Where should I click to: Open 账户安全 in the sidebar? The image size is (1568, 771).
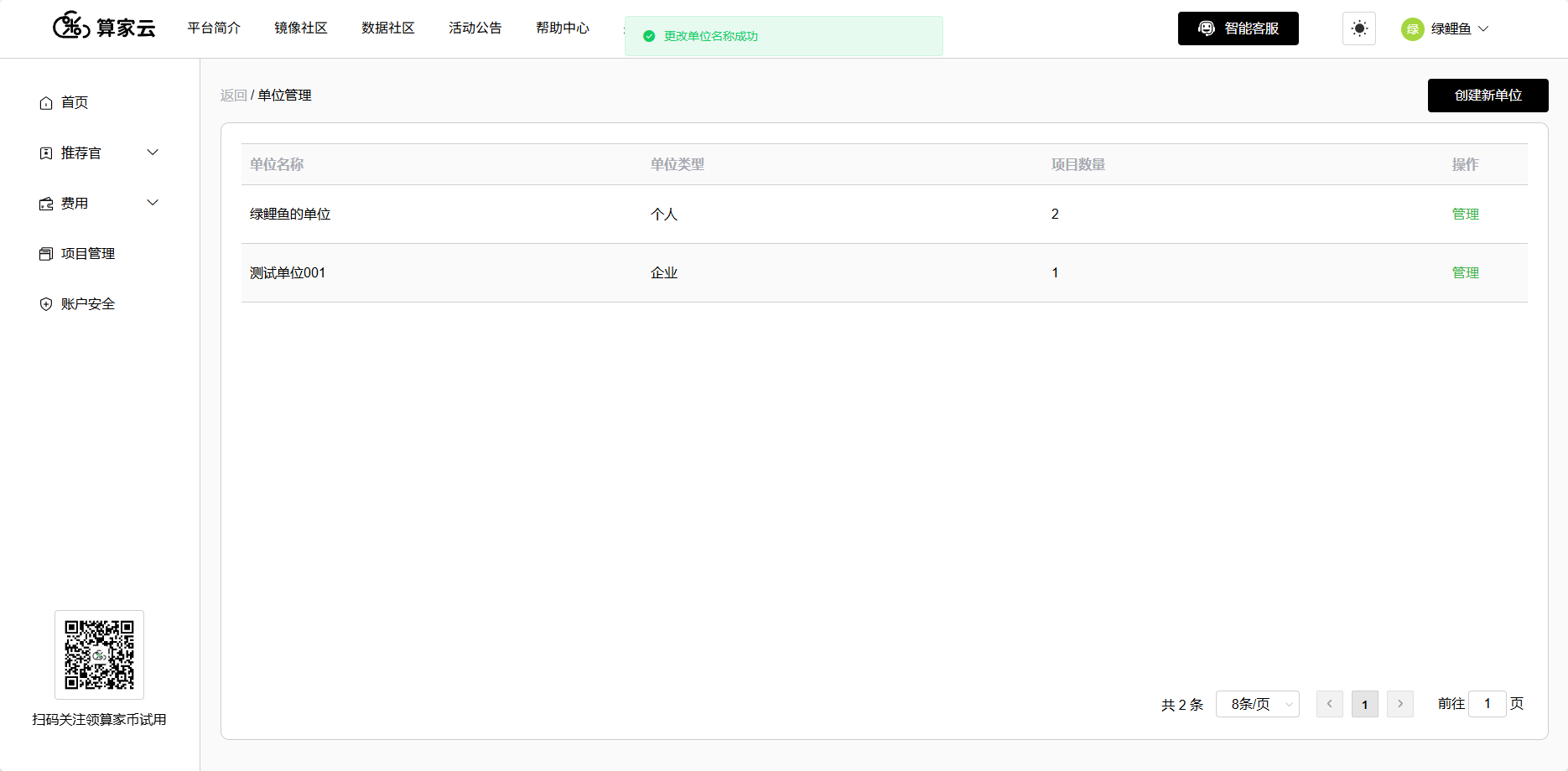88,303
